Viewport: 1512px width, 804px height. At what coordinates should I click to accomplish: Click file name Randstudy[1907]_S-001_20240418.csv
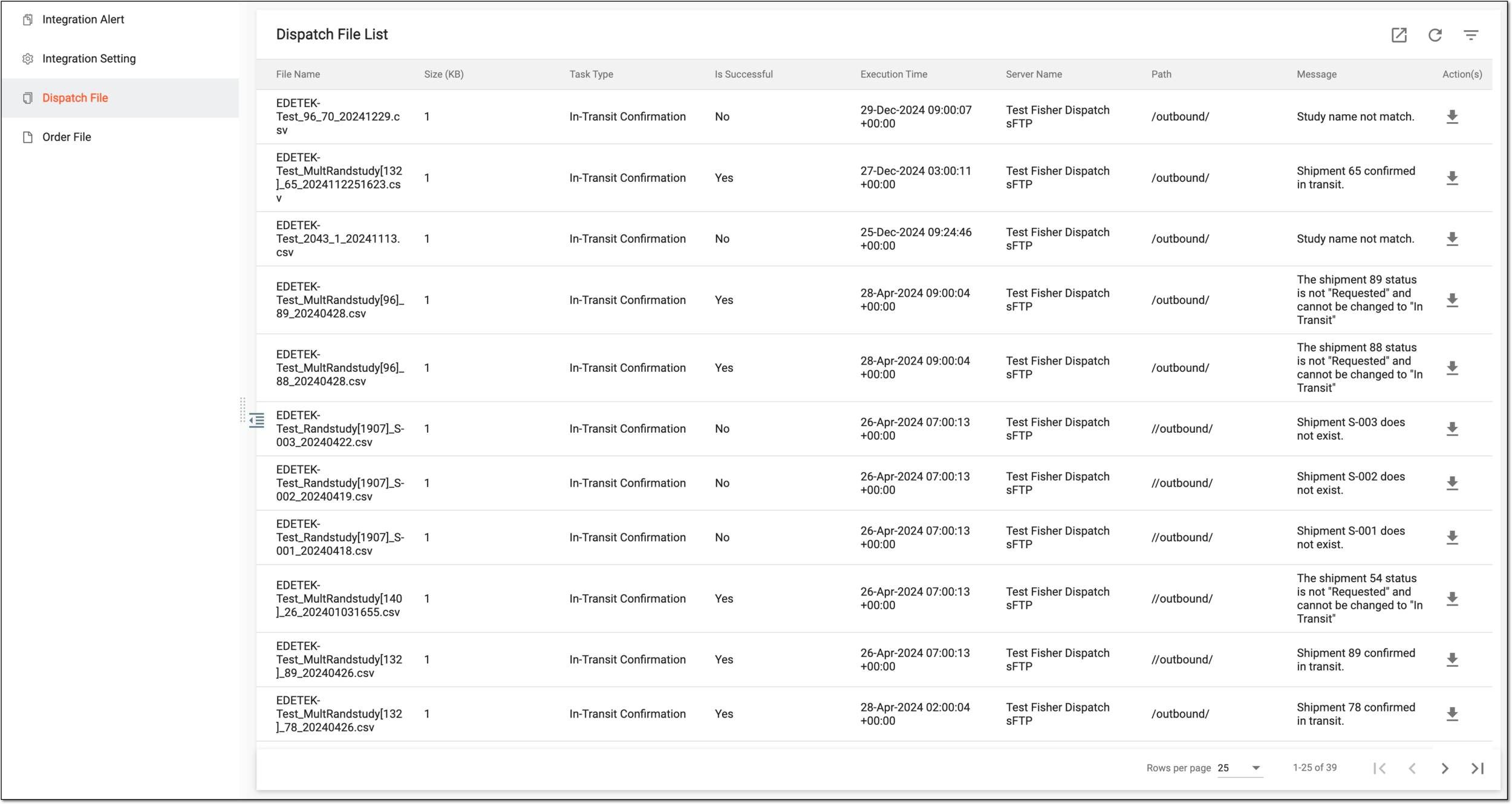click(341, 538)
